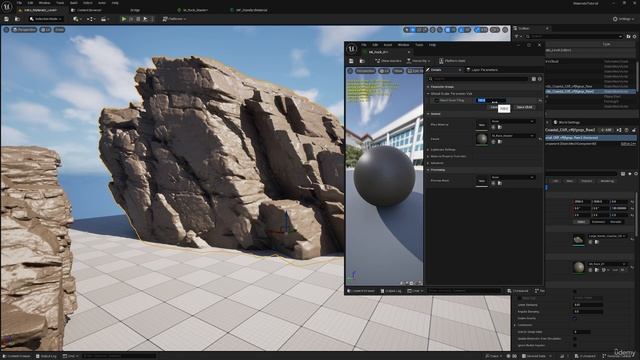Open the settings gear beside the material Details search
The height and width of the screenshot is (360, 640).
point(540,79)
